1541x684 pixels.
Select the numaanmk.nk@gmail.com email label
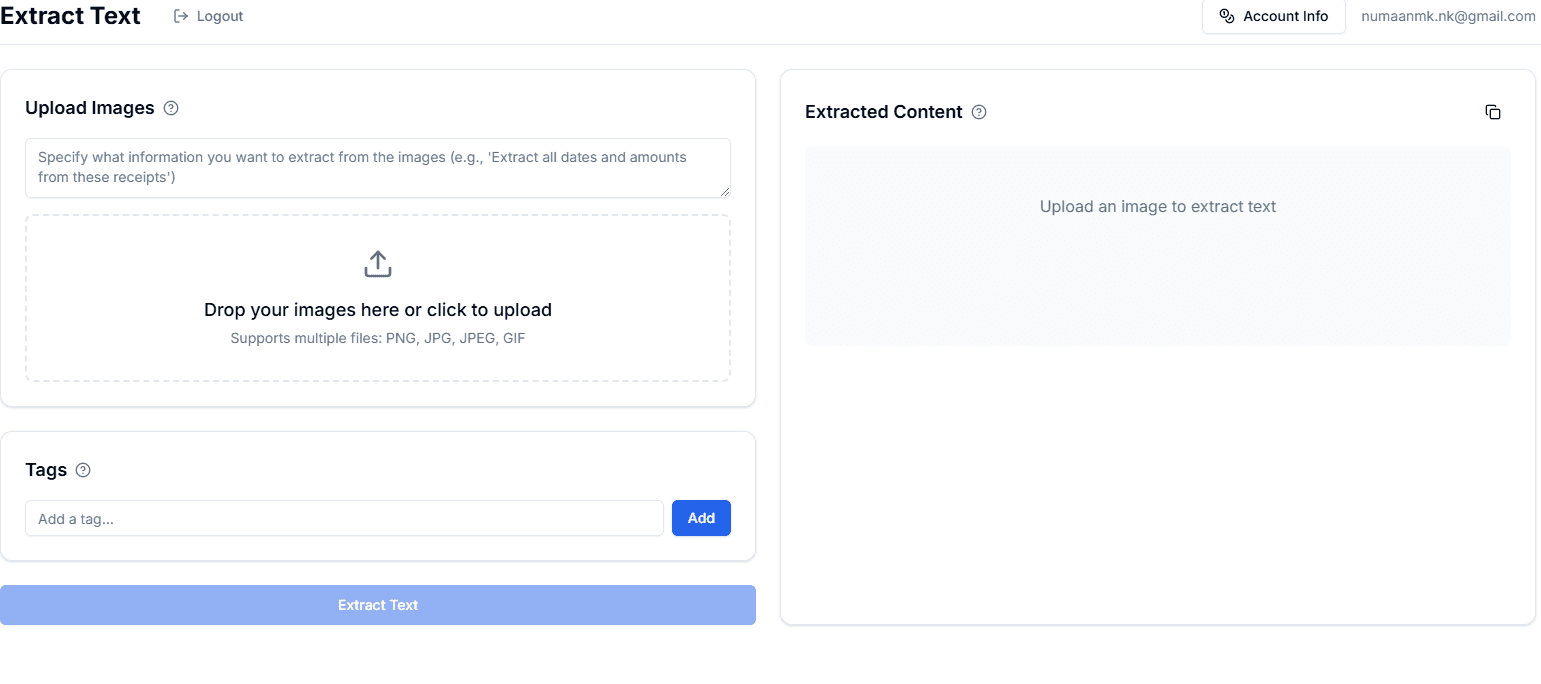click(1448, 16)
